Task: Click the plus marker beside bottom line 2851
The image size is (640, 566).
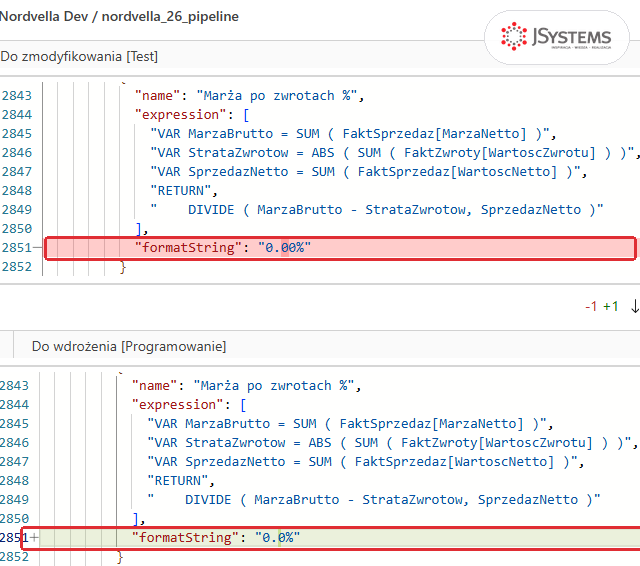Action: click(x=34, y=537)
